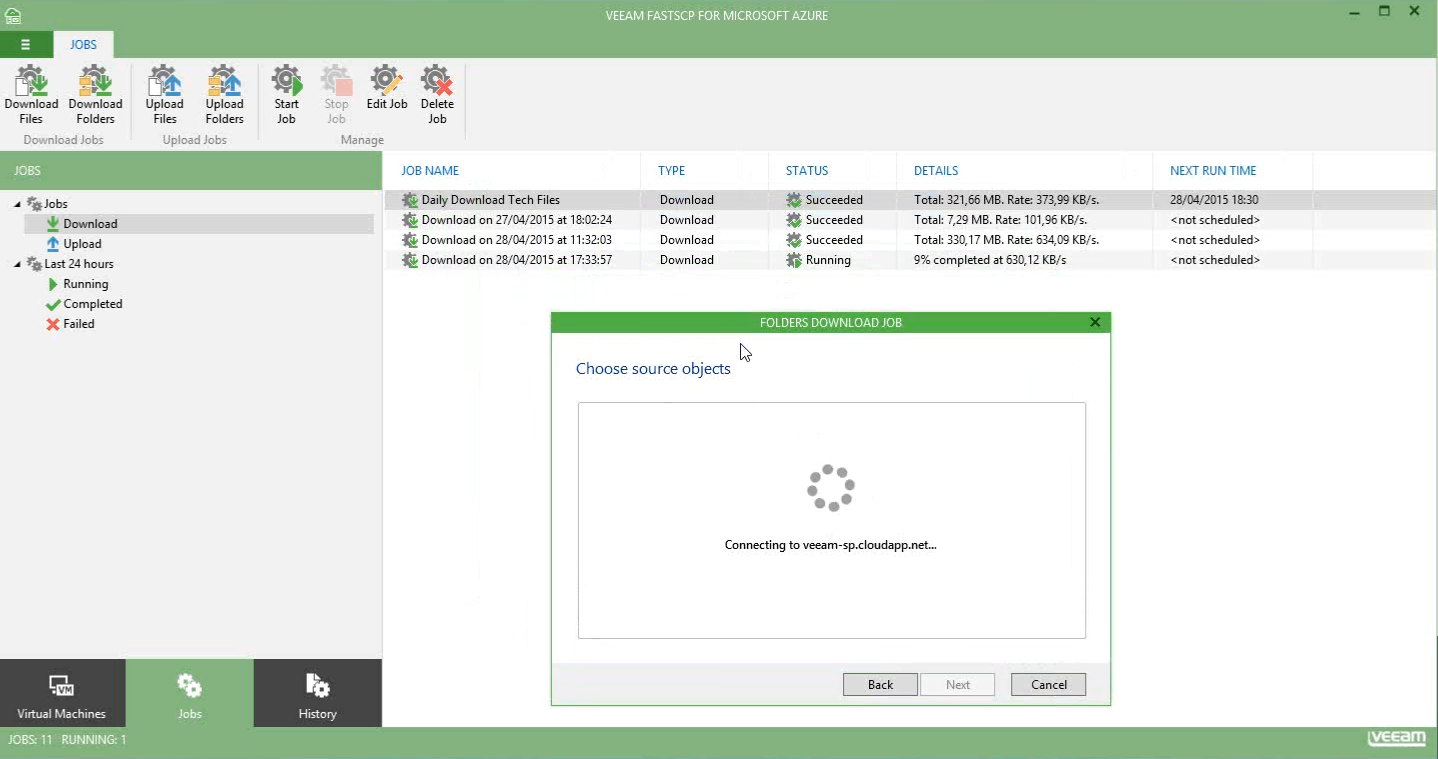Viewport: 1438px width, 759px height.
Task: Select the JOBS ribbon tab
Action: (83, 44)
